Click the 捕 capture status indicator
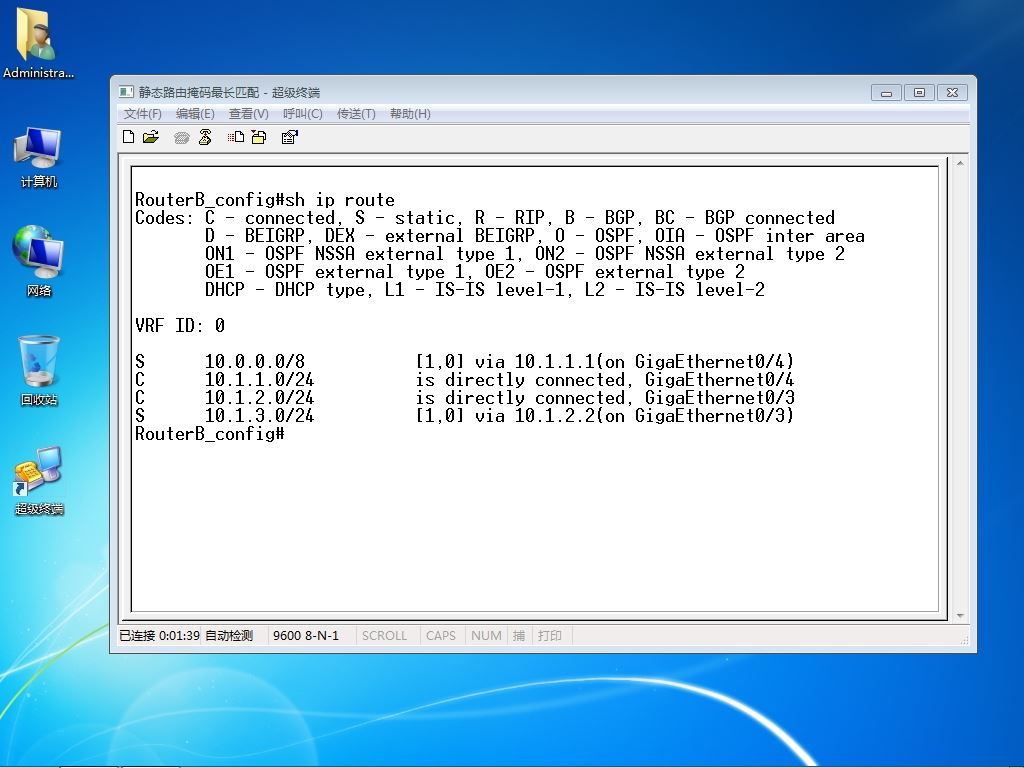The width and height of the screenshot is (1024, 768). click(519, 635)
